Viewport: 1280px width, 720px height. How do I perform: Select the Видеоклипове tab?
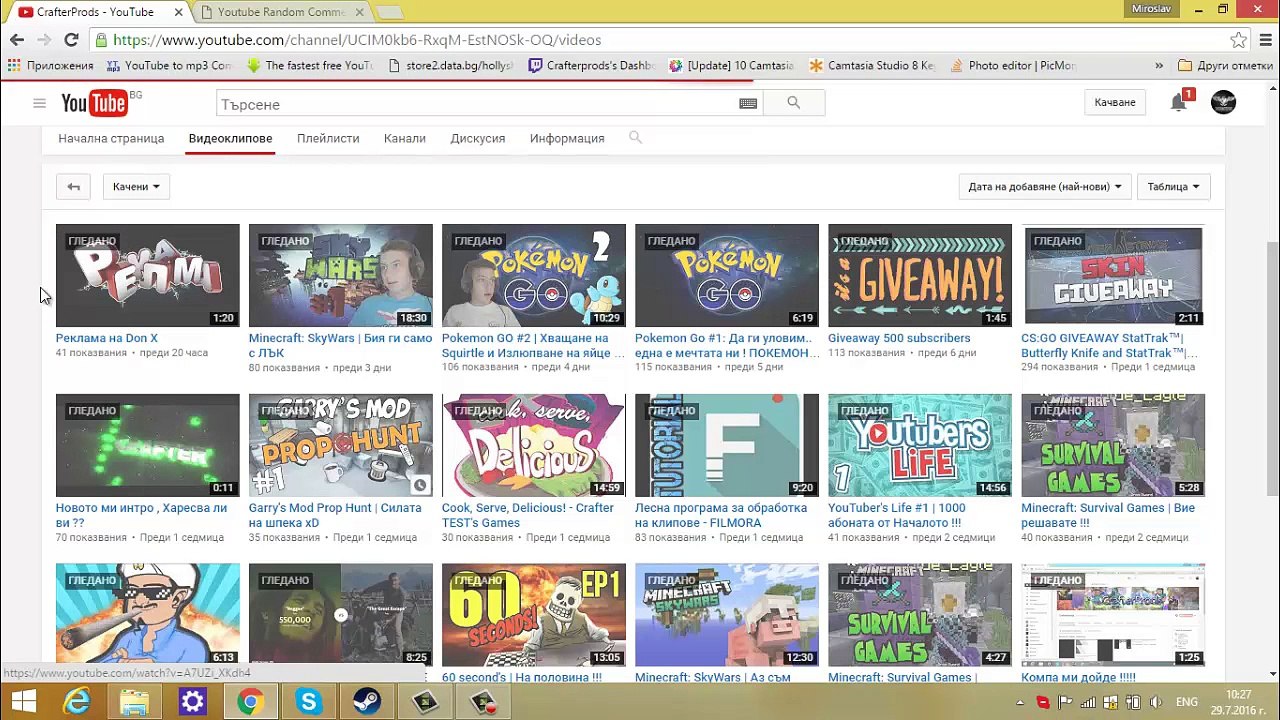coord(230,138)
